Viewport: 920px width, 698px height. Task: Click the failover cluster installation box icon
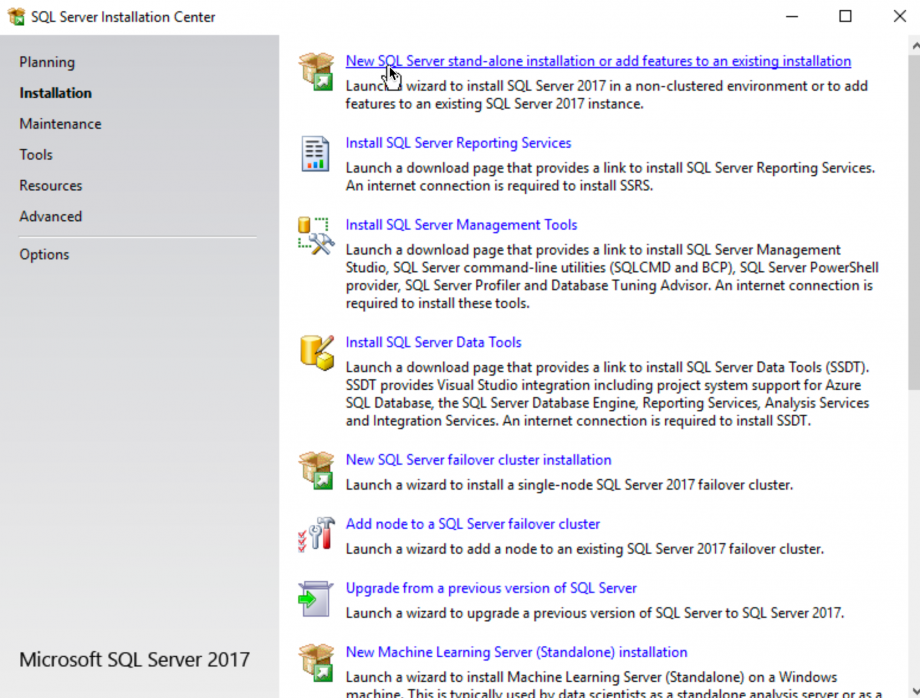point(315,470)
